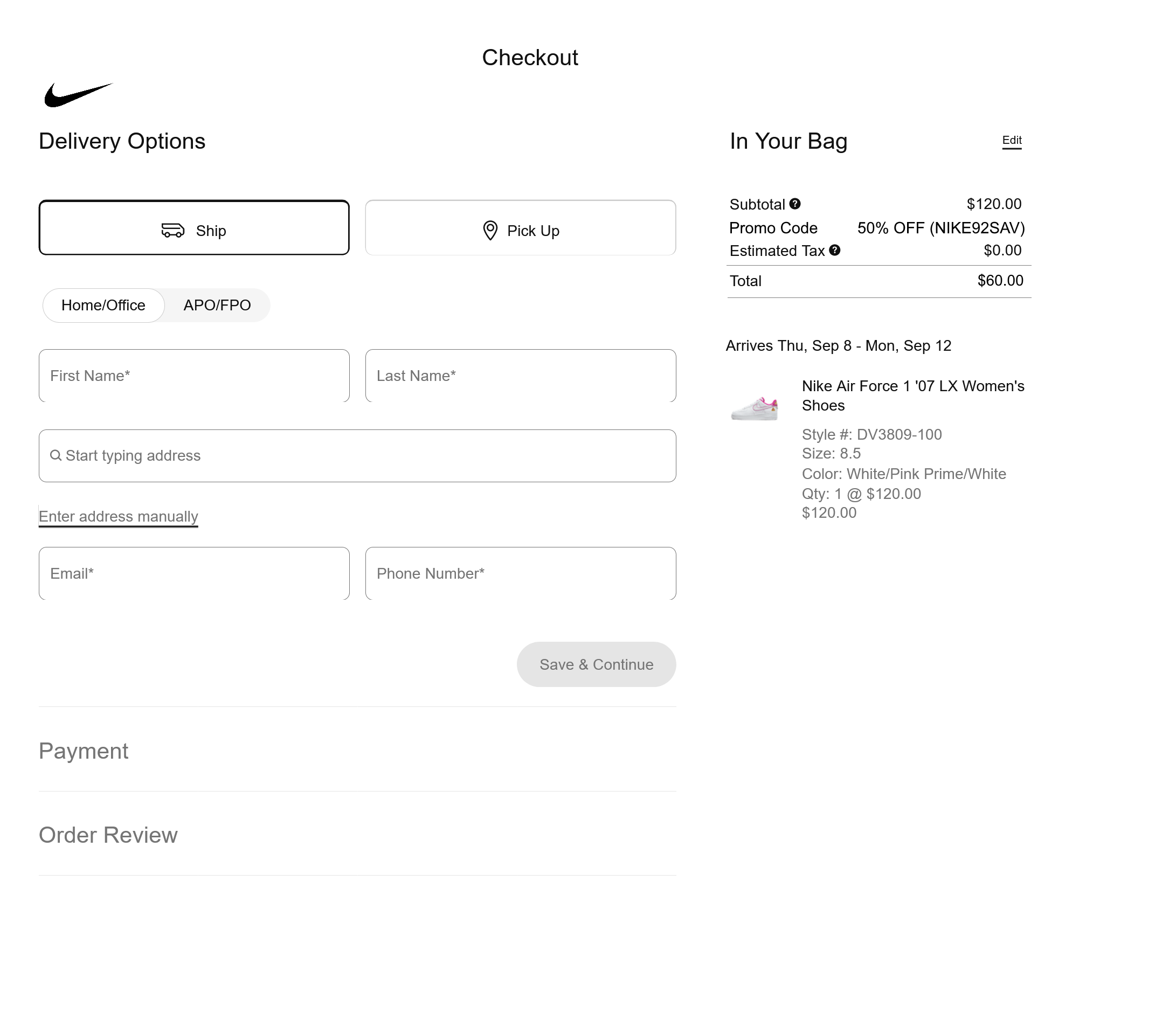This screenshot has height=1020, width=1176.
Task: Switch to Home/Office address type
Action: [103, 306]
